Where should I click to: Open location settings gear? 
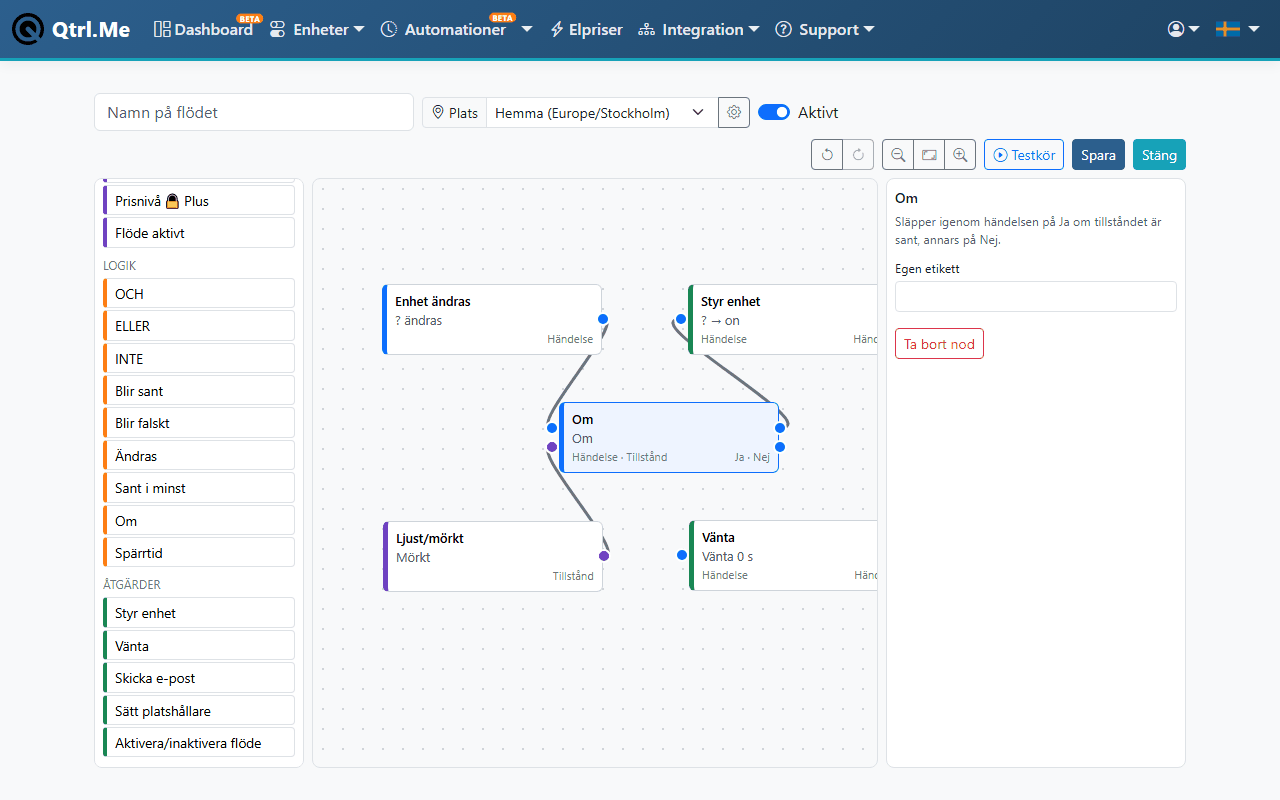734,112
